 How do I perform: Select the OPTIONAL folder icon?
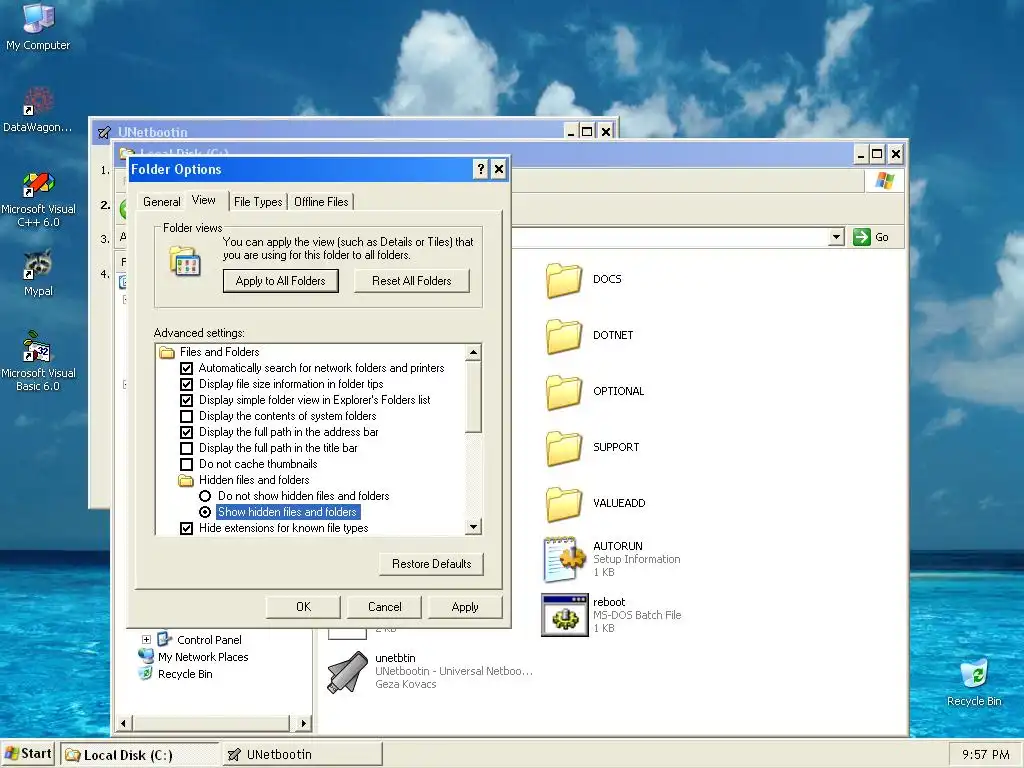click(x=564, y=392)
